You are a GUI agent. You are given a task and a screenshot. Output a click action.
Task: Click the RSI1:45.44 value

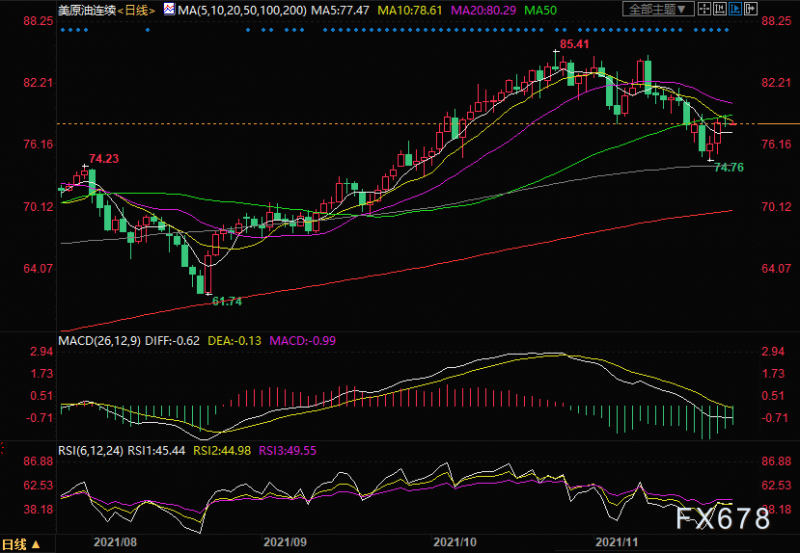pos(156,450)
